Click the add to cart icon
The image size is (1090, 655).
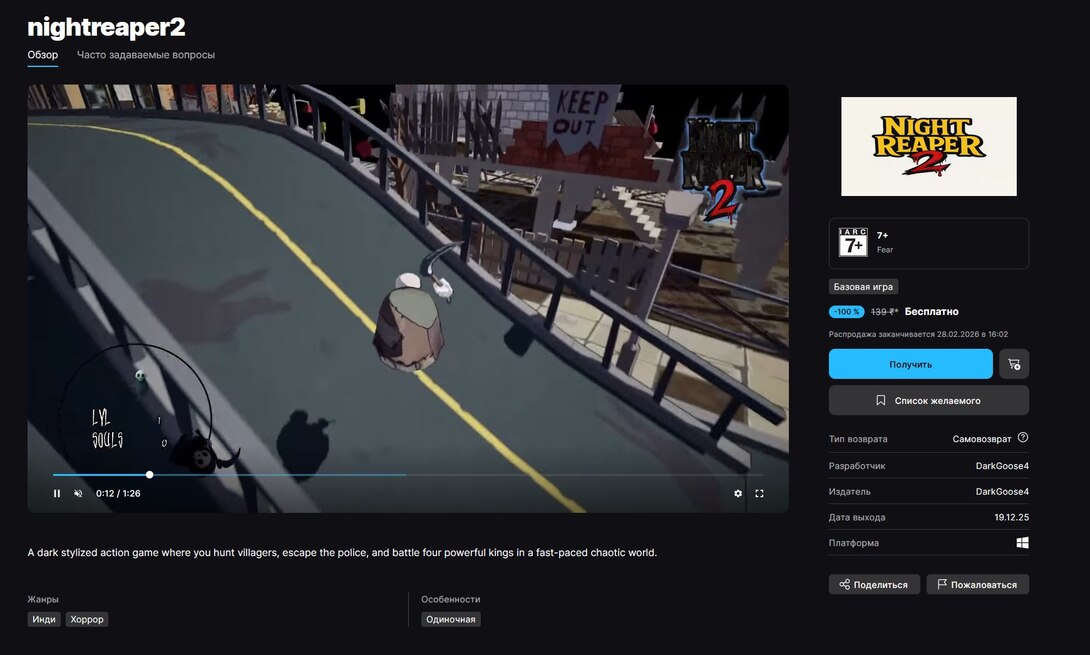pos(1014,364)
